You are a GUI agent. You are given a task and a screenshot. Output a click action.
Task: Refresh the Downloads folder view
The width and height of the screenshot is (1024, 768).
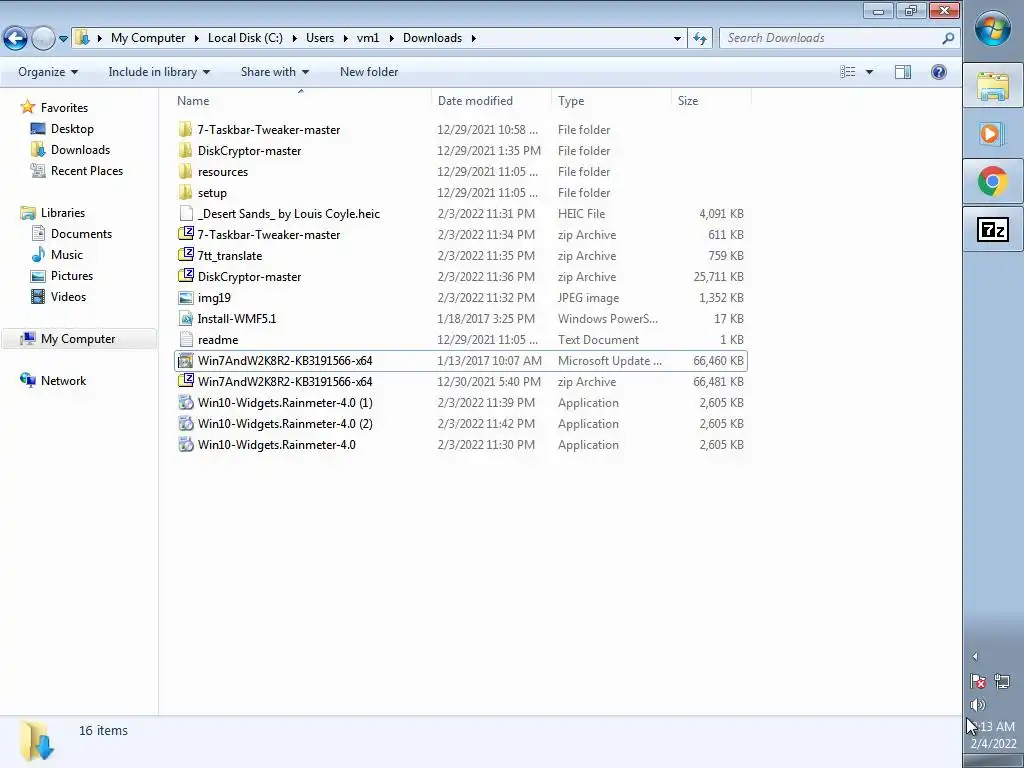(699, 39)
